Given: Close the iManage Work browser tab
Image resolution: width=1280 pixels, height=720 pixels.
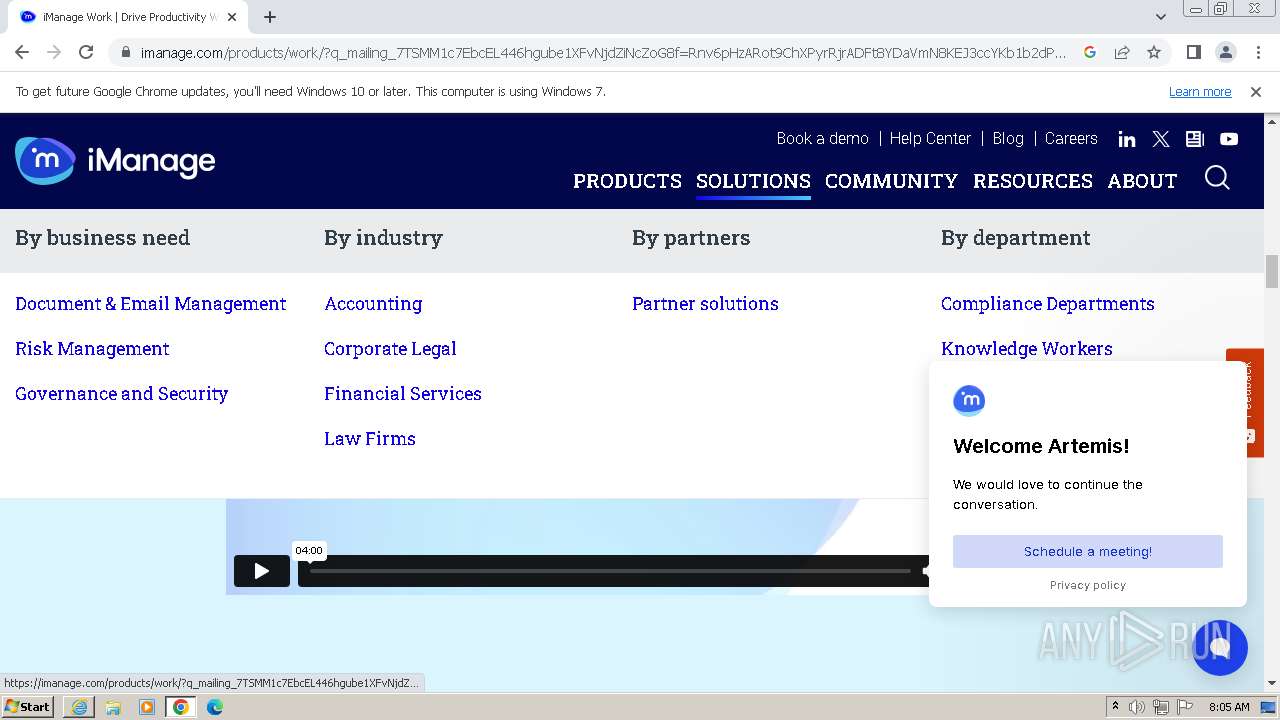Looking at the screenshot, I should 232,17.
